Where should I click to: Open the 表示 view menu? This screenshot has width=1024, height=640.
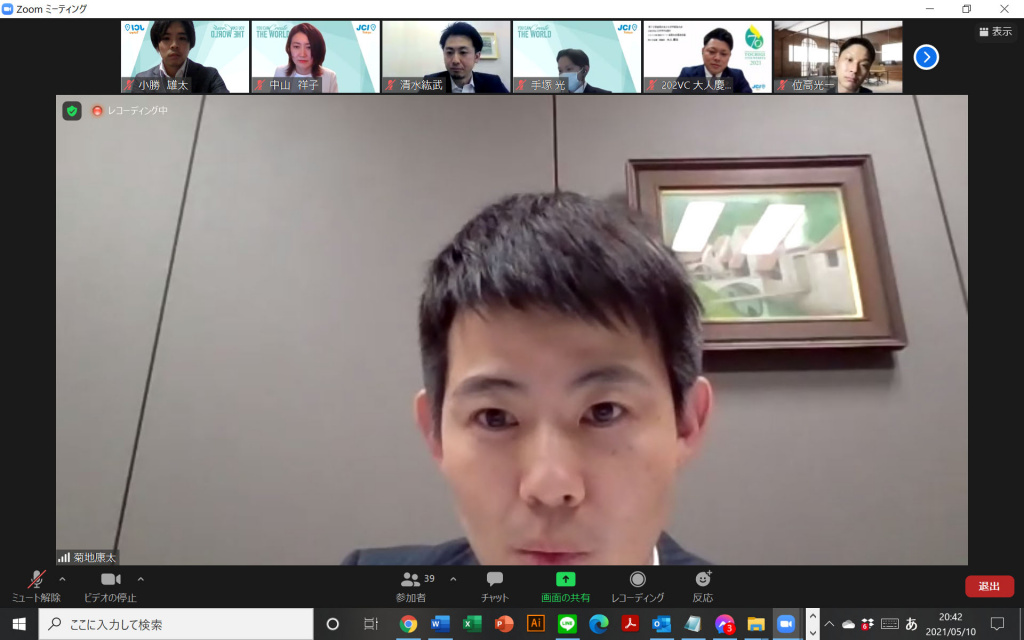point(995,31)
